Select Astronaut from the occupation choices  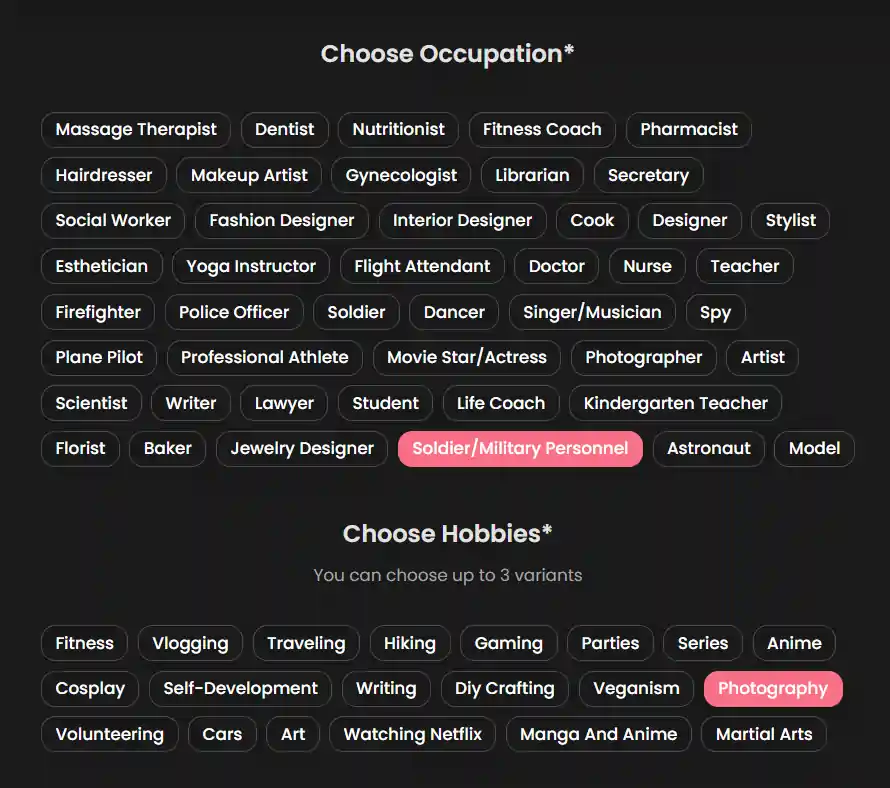click(x=708, y=449)
